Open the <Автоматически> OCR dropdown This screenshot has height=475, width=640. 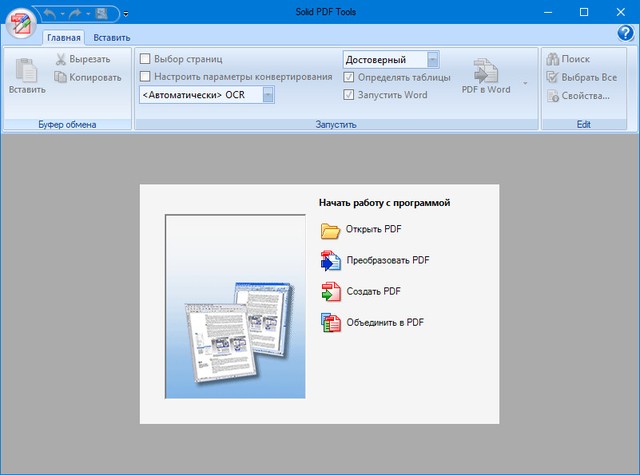click(x=268, y=95)
